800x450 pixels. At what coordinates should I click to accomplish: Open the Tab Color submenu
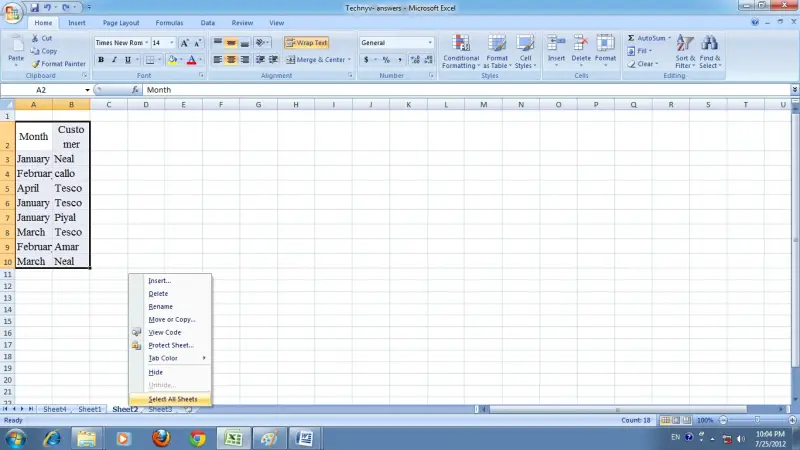click(170, 358)
